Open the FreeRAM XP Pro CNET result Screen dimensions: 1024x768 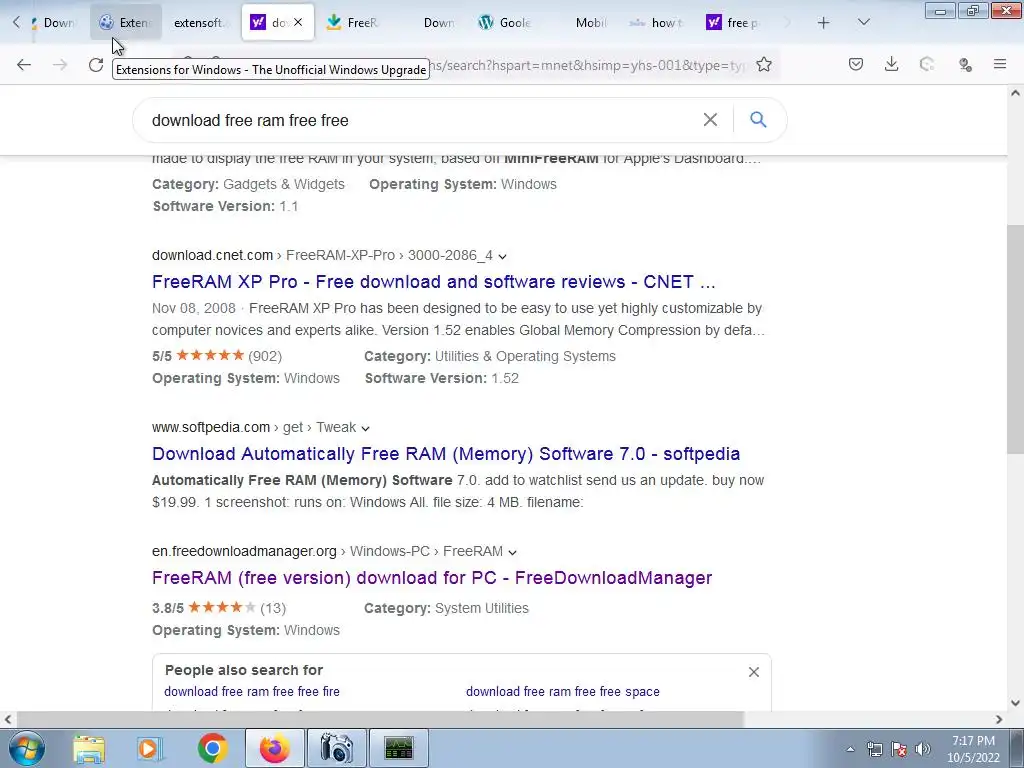(x=434, y=281)
